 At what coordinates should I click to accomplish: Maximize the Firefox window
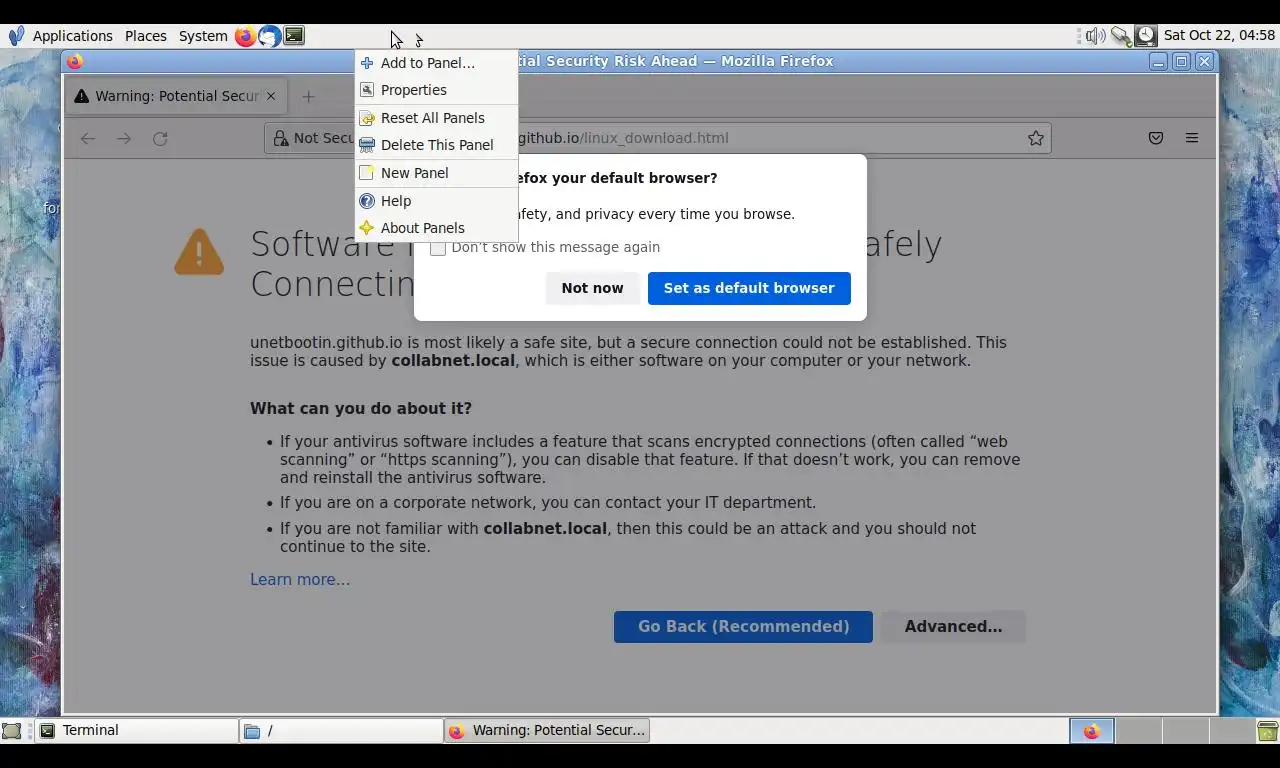click(x=1181, y=61)
